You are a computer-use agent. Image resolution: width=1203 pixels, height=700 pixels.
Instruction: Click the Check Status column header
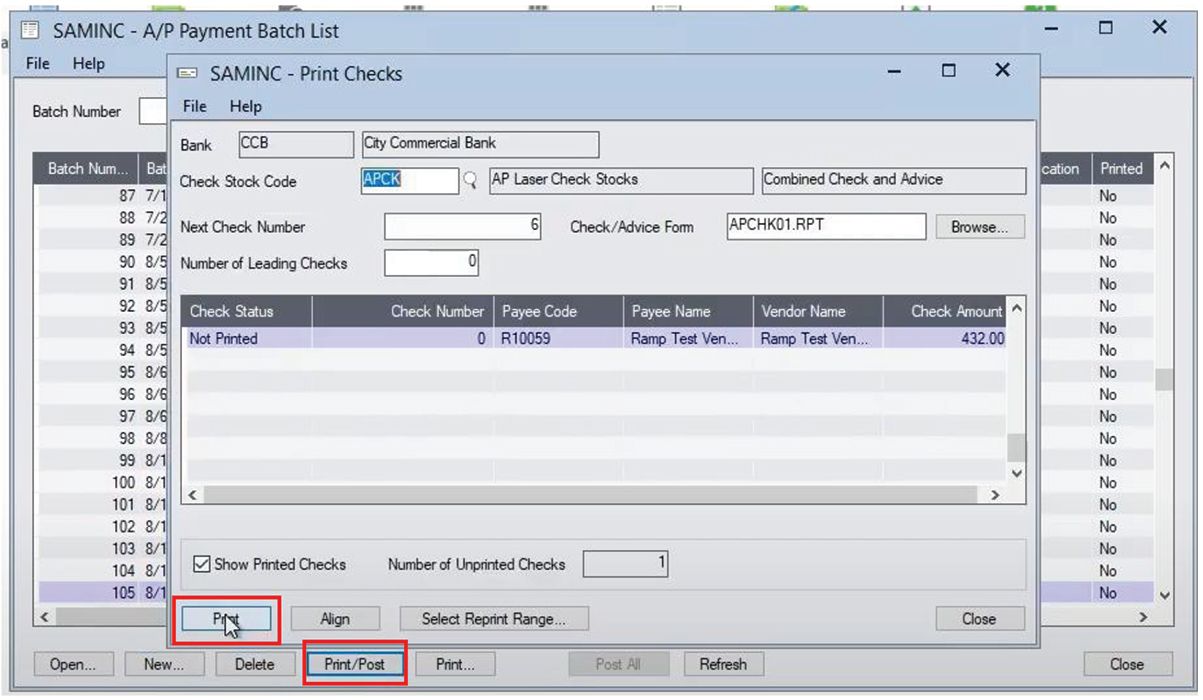[247, 311]
